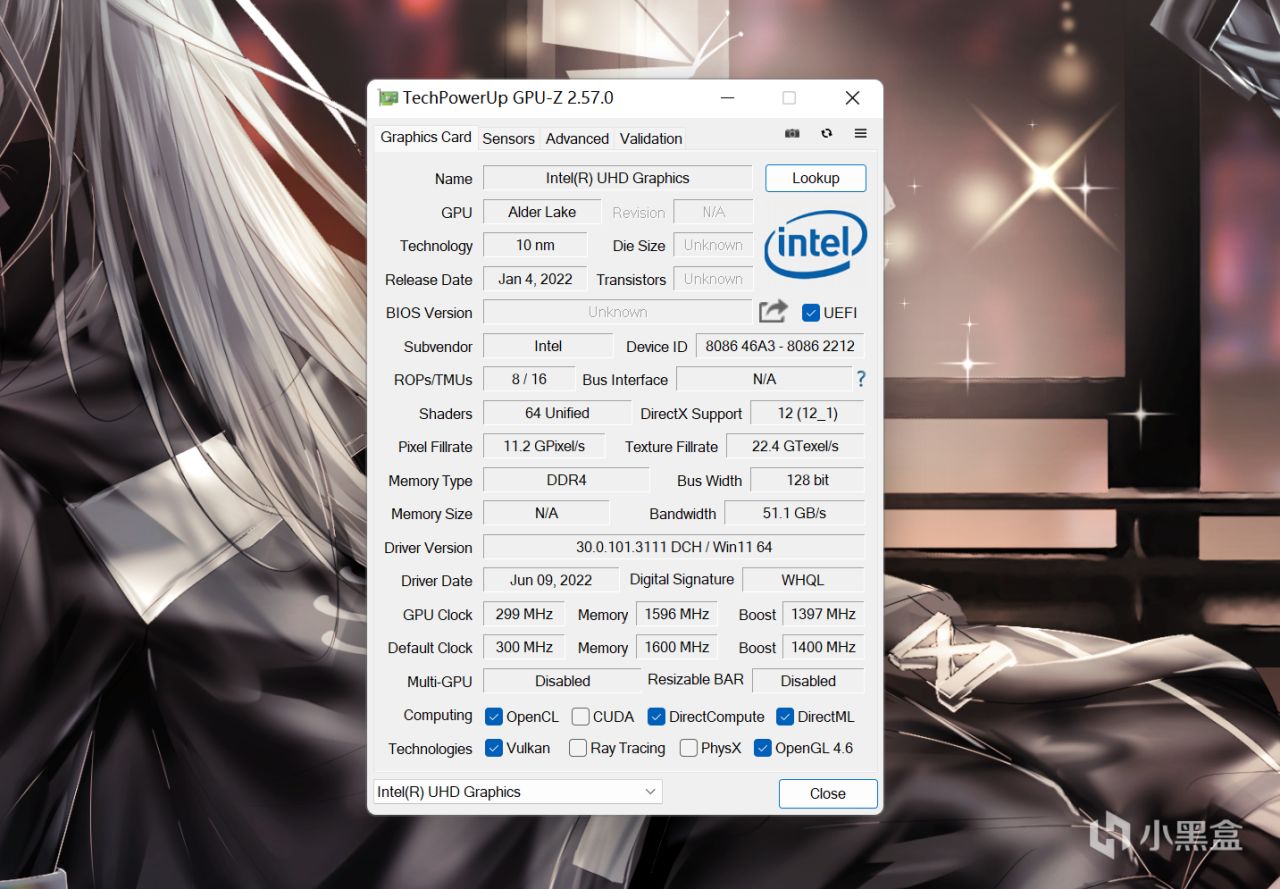The image size is (1280, 889).
Task: Toggle the DirectCompute checkbox
Action: click(x=656, y=717)
